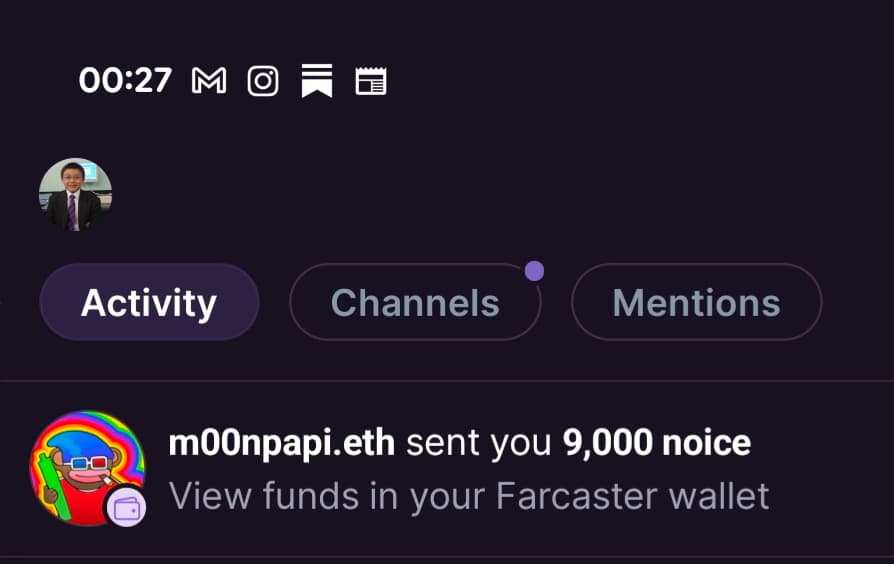Click the purple wallet badge icon
Screen dimensions: 894x564
click(x=128, y=507)
